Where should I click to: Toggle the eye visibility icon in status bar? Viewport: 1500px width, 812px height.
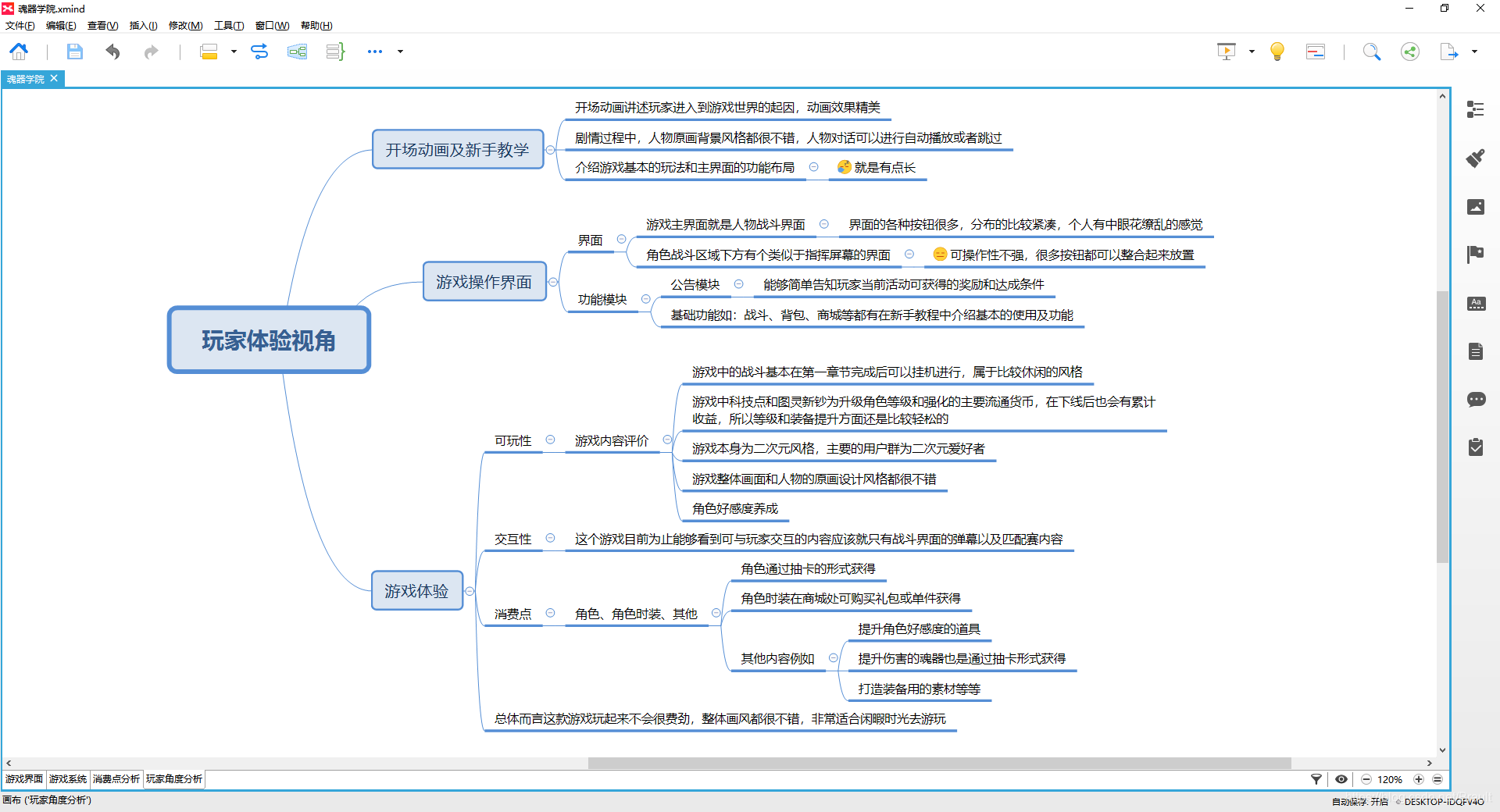coord(1341,779)
